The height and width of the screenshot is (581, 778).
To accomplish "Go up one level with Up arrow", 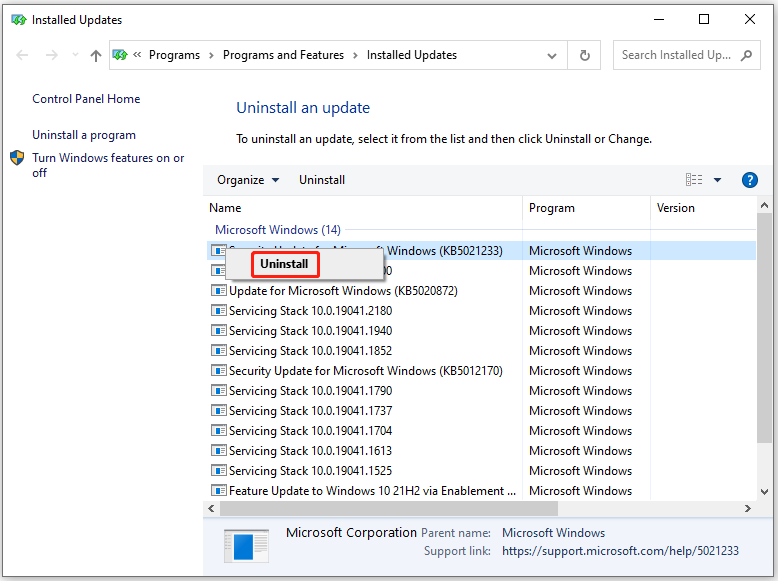I will point(96,55).
